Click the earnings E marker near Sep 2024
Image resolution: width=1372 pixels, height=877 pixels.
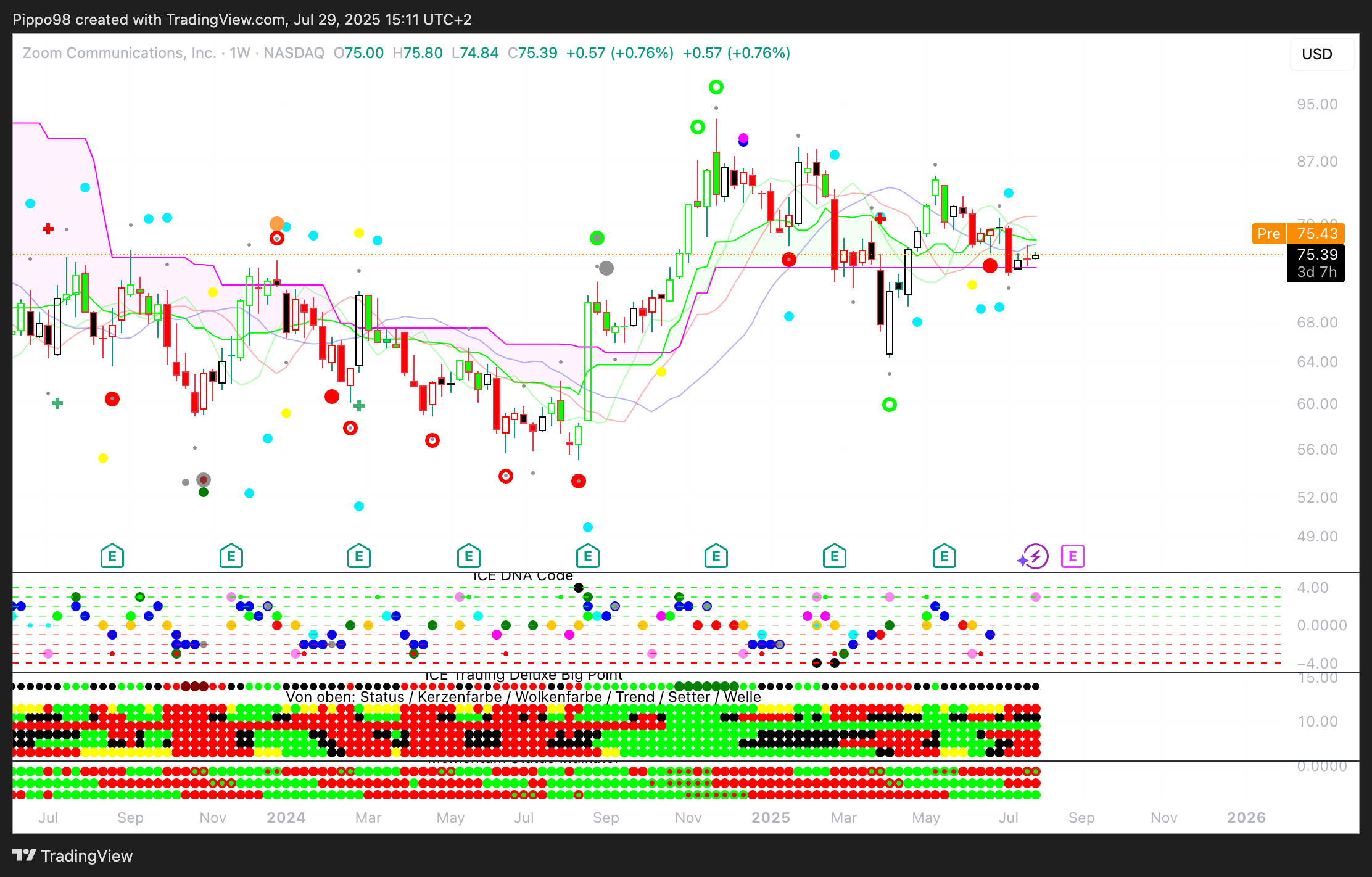[x=587, y=556]
